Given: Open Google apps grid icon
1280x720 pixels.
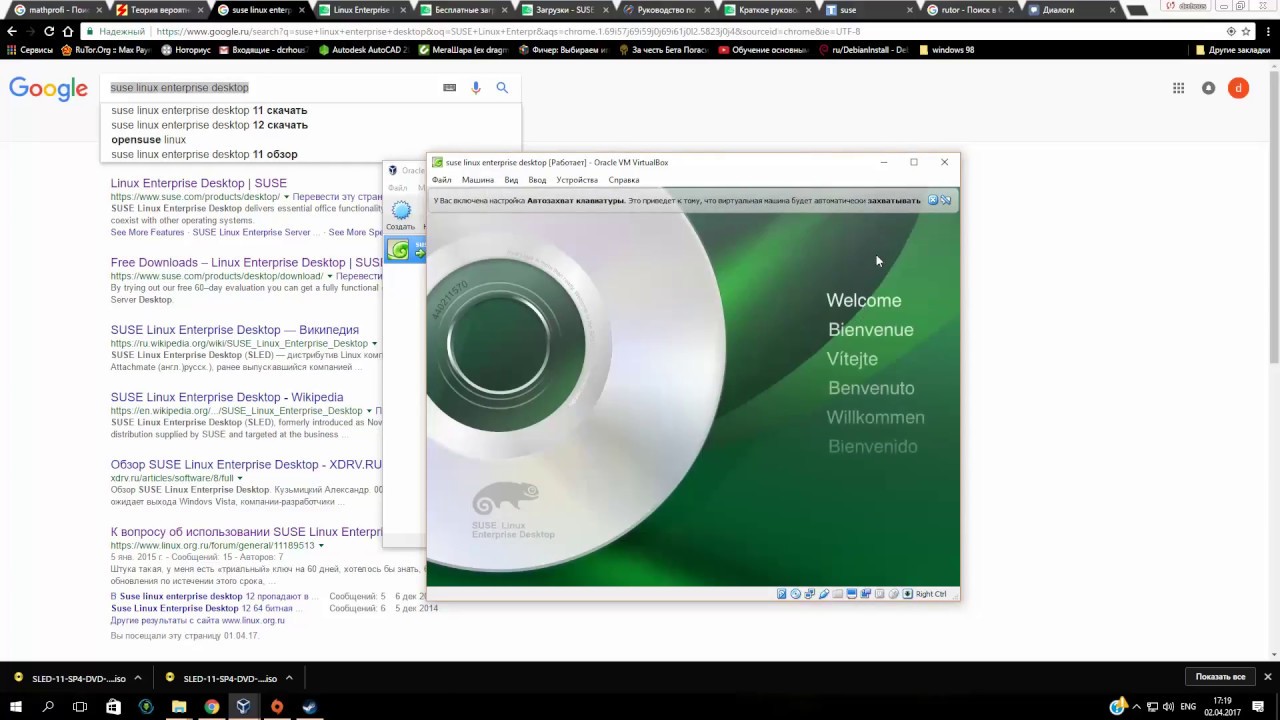Looking at the screenshot, I should click(1179, 88).
